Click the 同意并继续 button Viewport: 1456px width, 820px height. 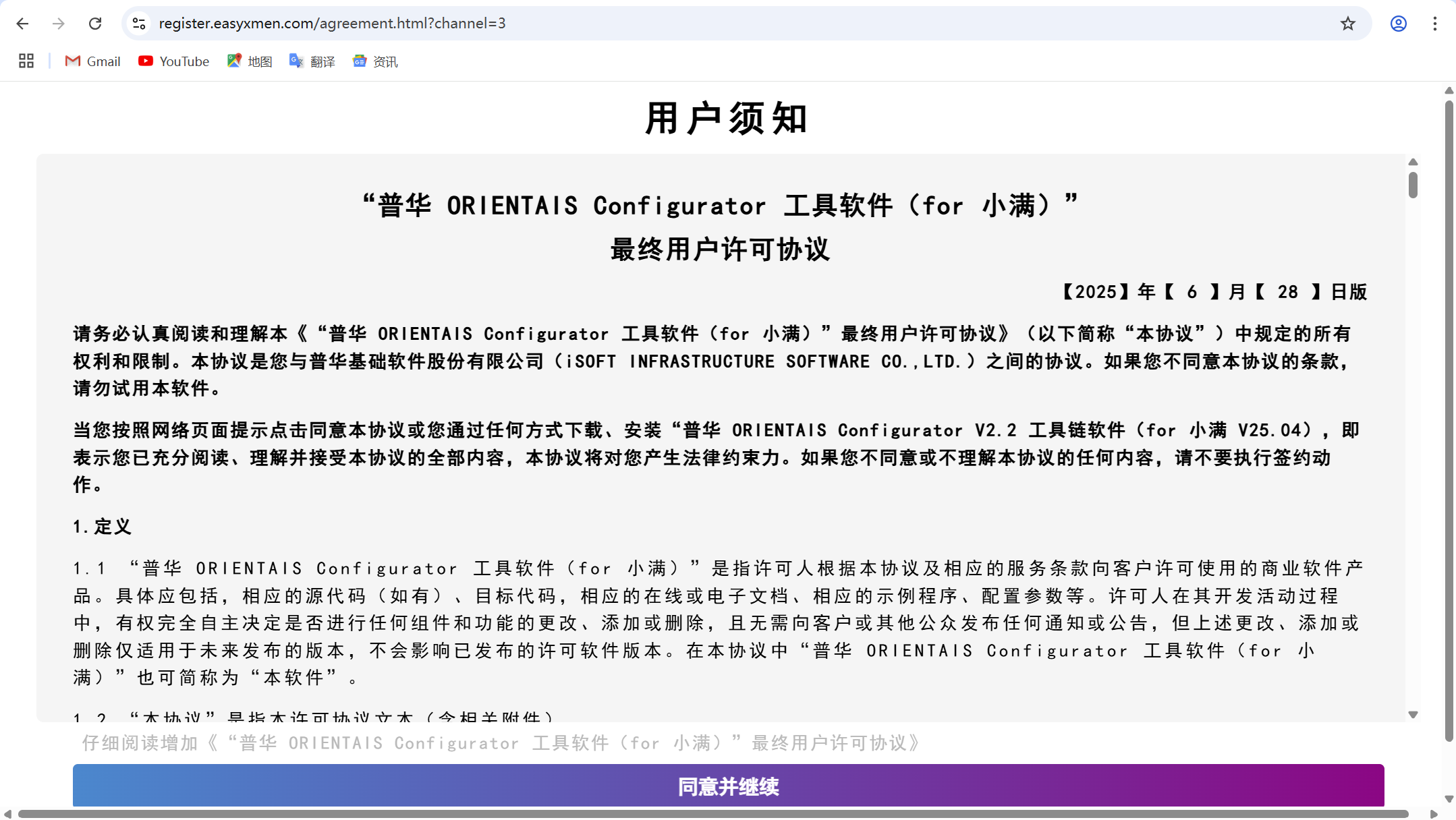[728, 786]
